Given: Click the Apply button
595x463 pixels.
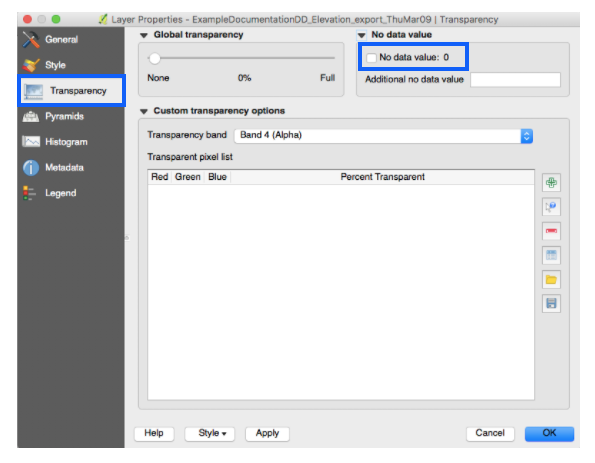Looking at the screenshot, I should (267, 433).
